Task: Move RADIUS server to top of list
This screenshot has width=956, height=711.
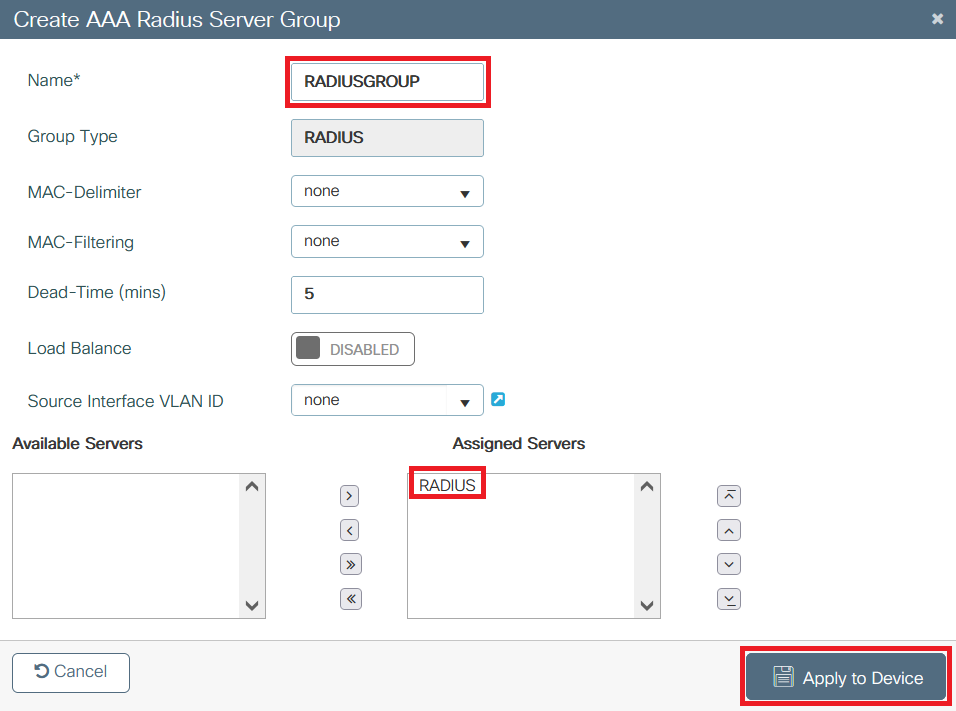Action: pyautogui.click(x=729, y=495)
